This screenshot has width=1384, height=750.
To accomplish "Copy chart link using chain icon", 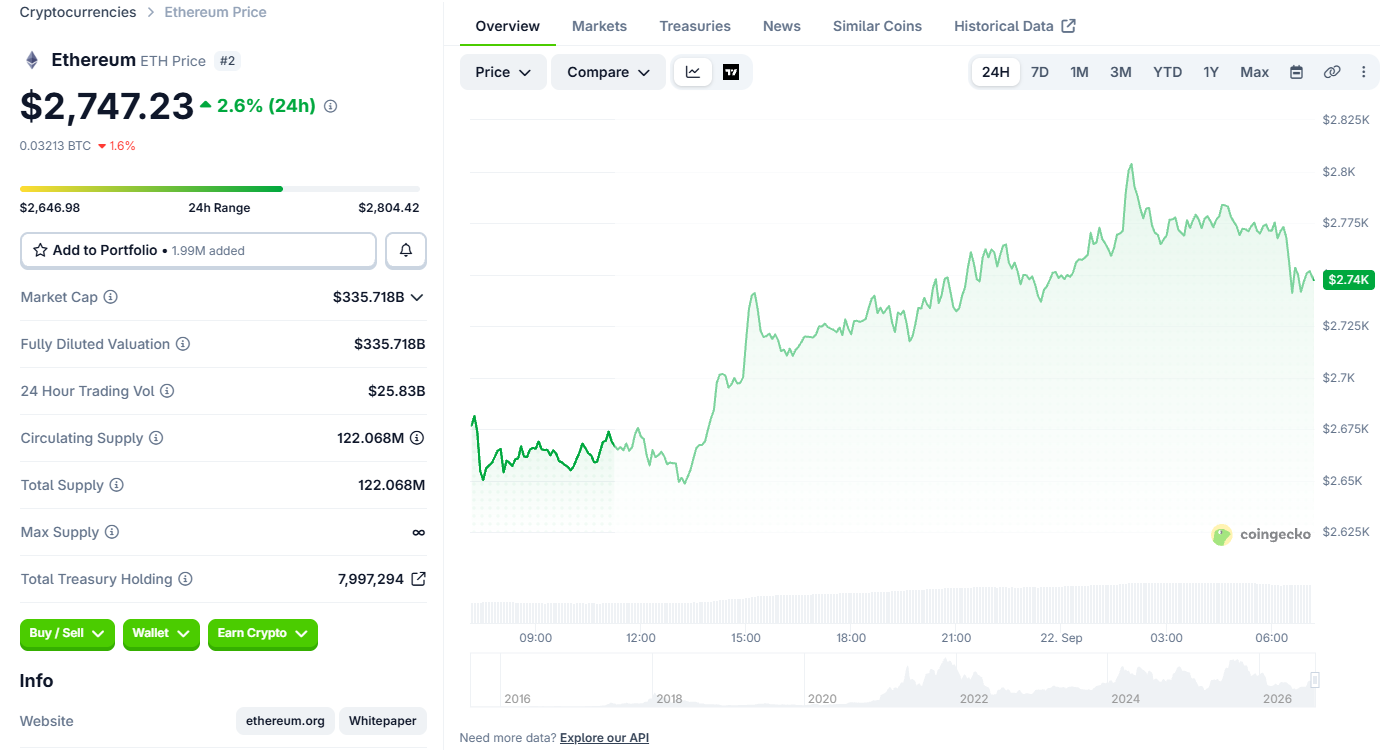I will (1332, 72).
